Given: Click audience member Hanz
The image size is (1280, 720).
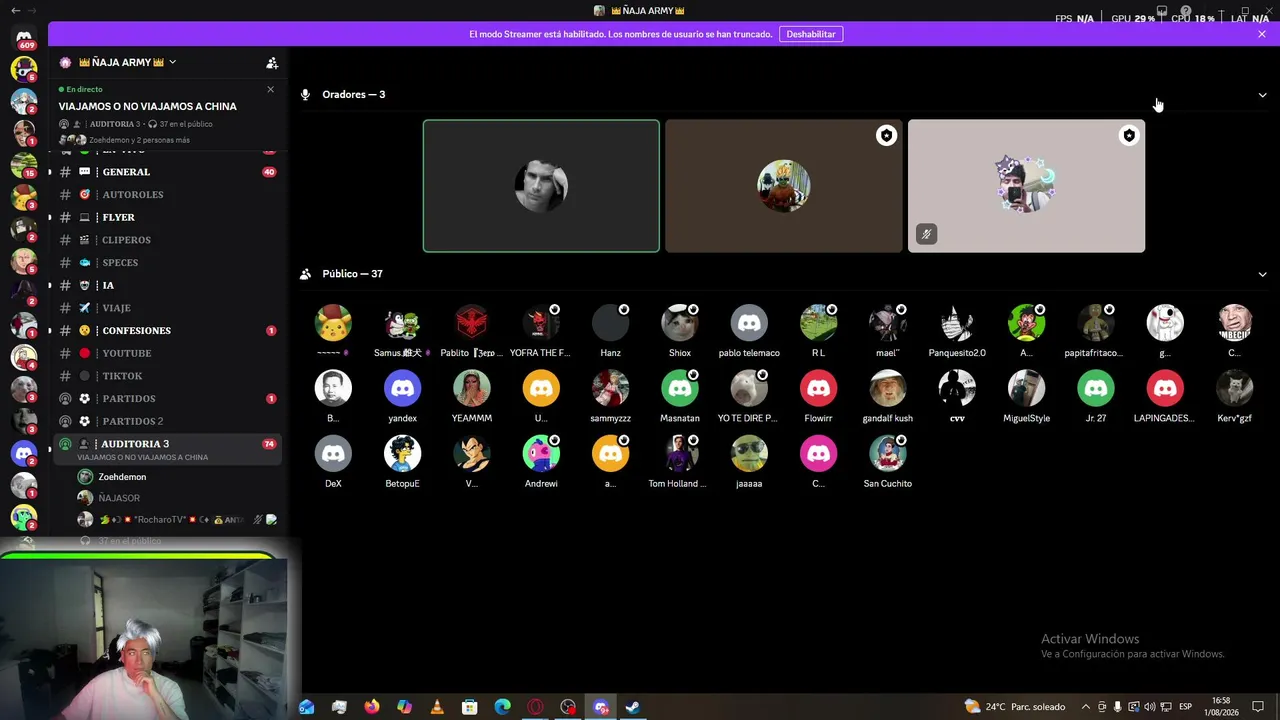Looking at the screenshot, I should 610,331.
